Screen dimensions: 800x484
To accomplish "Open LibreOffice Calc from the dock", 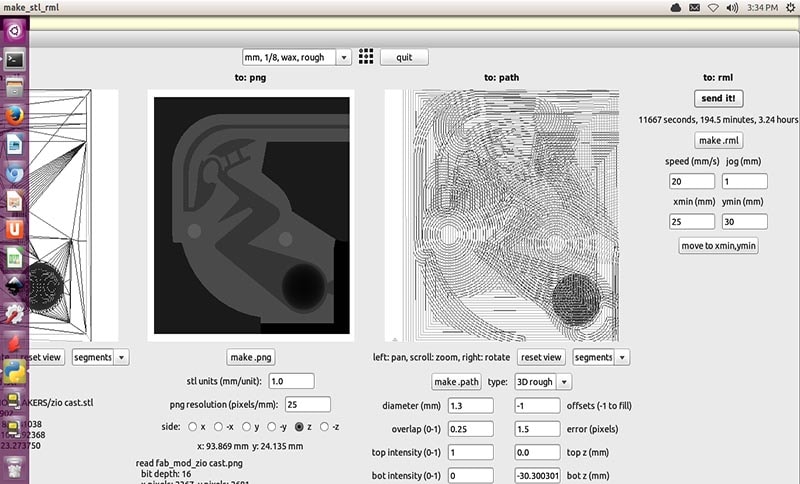I will 14,258.
